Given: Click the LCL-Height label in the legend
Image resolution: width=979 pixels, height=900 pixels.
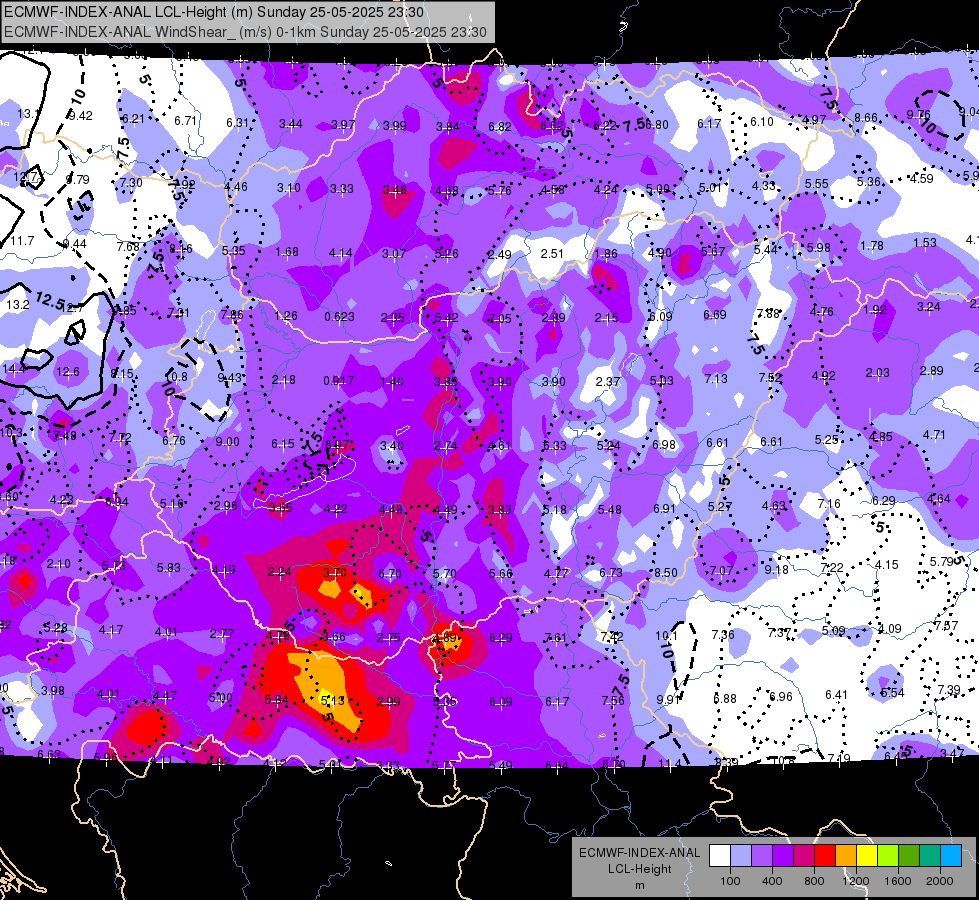Looking at the screenshot, I should coord(639,869).
